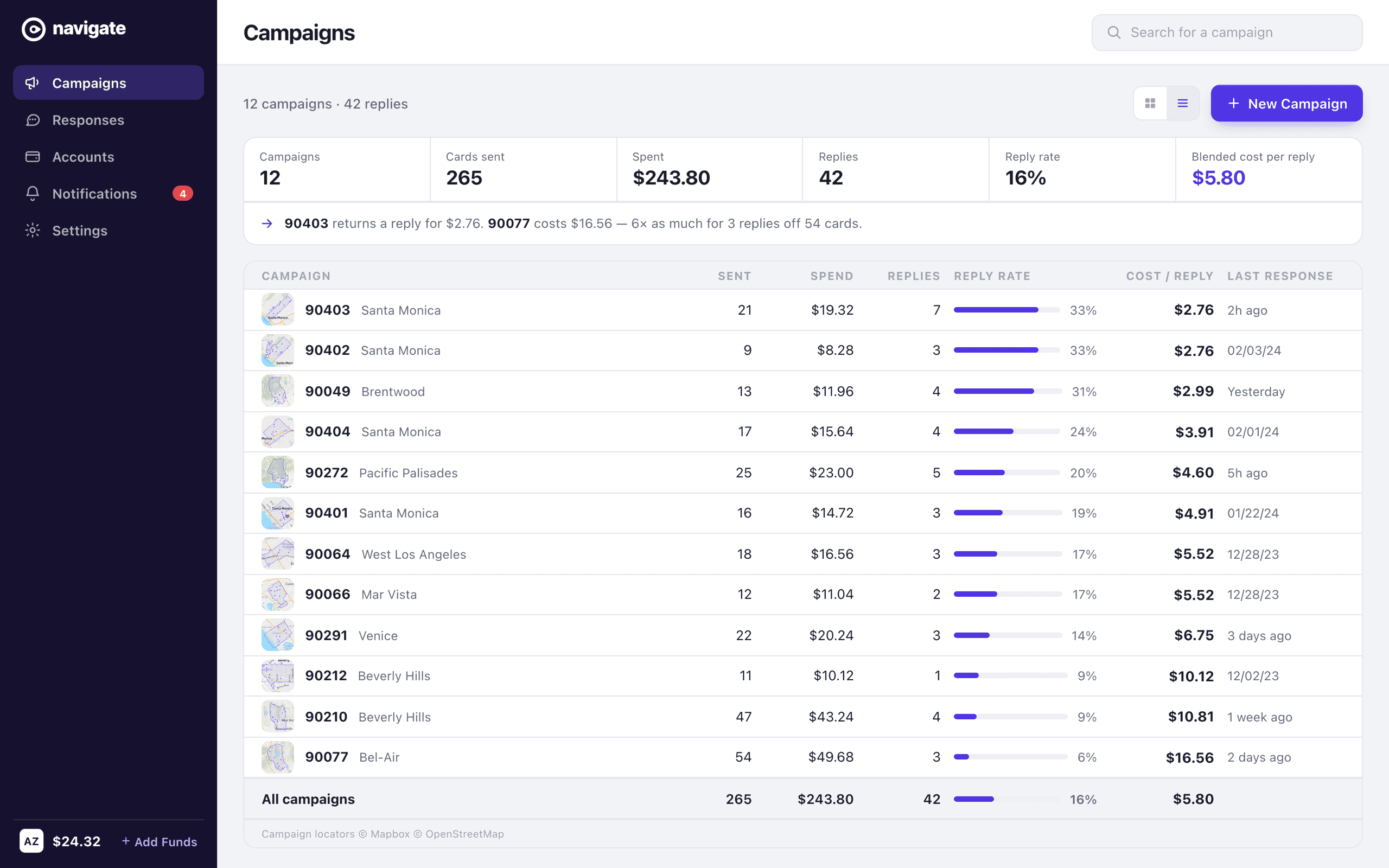The image size is (1389, 868).
Task: Switch to list view layout
Action: [x=1182, y=103]
